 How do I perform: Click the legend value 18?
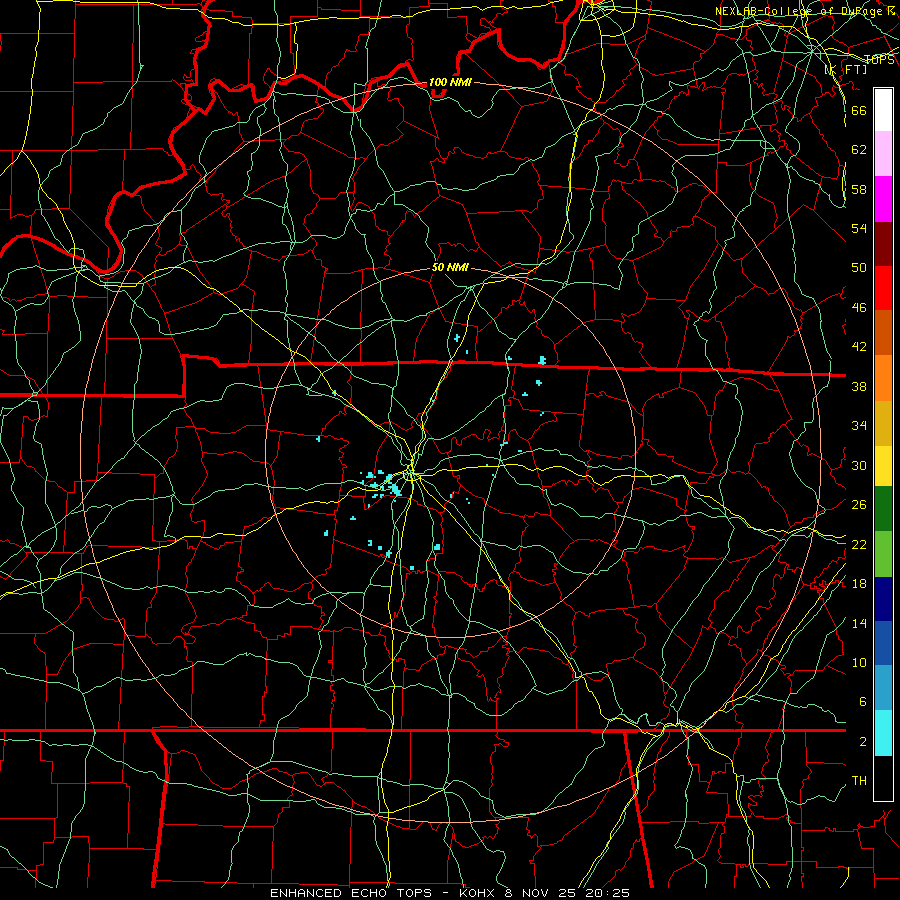(859, 583)
